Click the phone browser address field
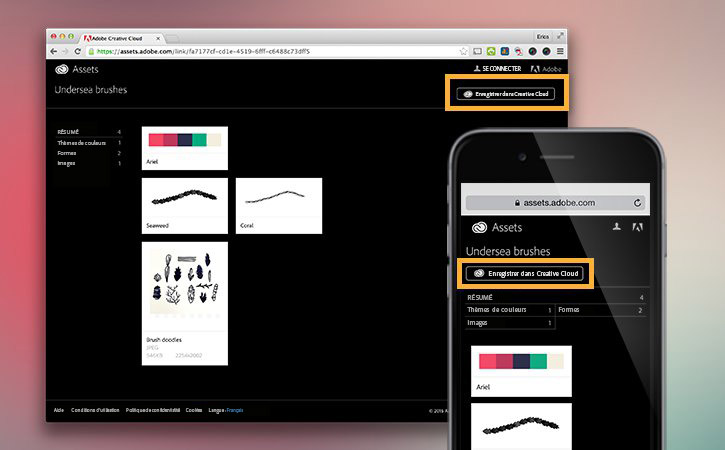 [555, 203]
